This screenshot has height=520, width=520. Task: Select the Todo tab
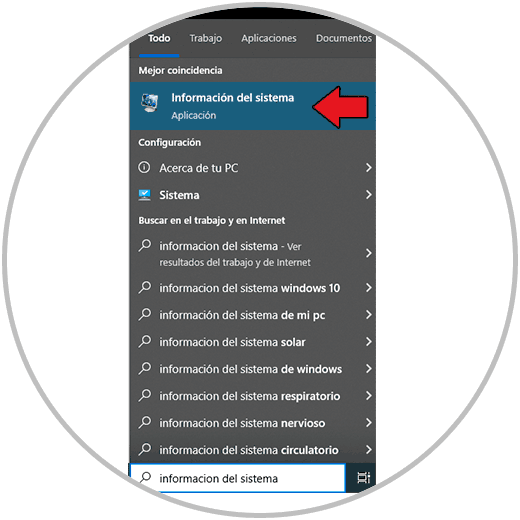click(159, 38)
